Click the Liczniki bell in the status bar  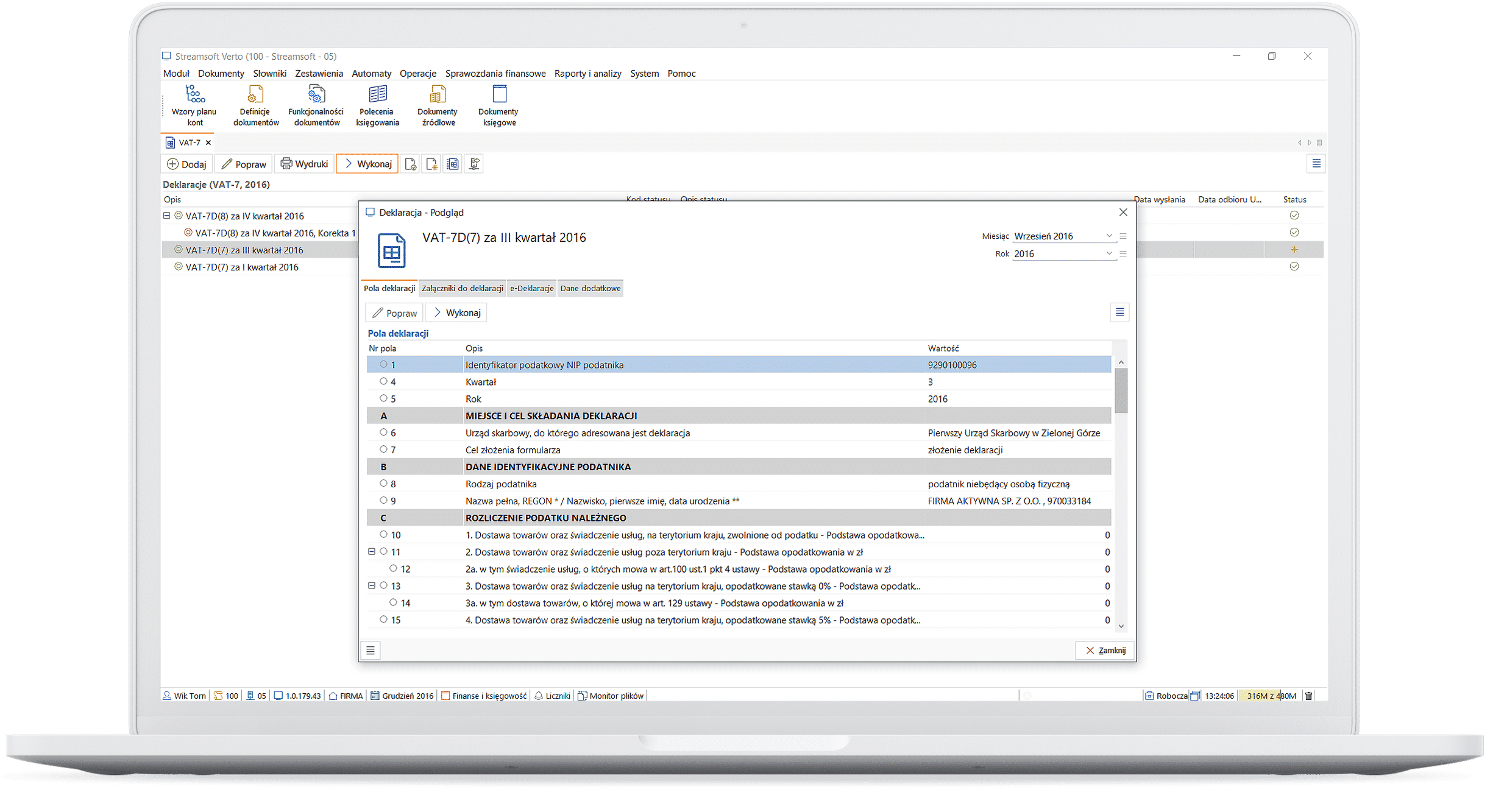[x=552, y=696]
